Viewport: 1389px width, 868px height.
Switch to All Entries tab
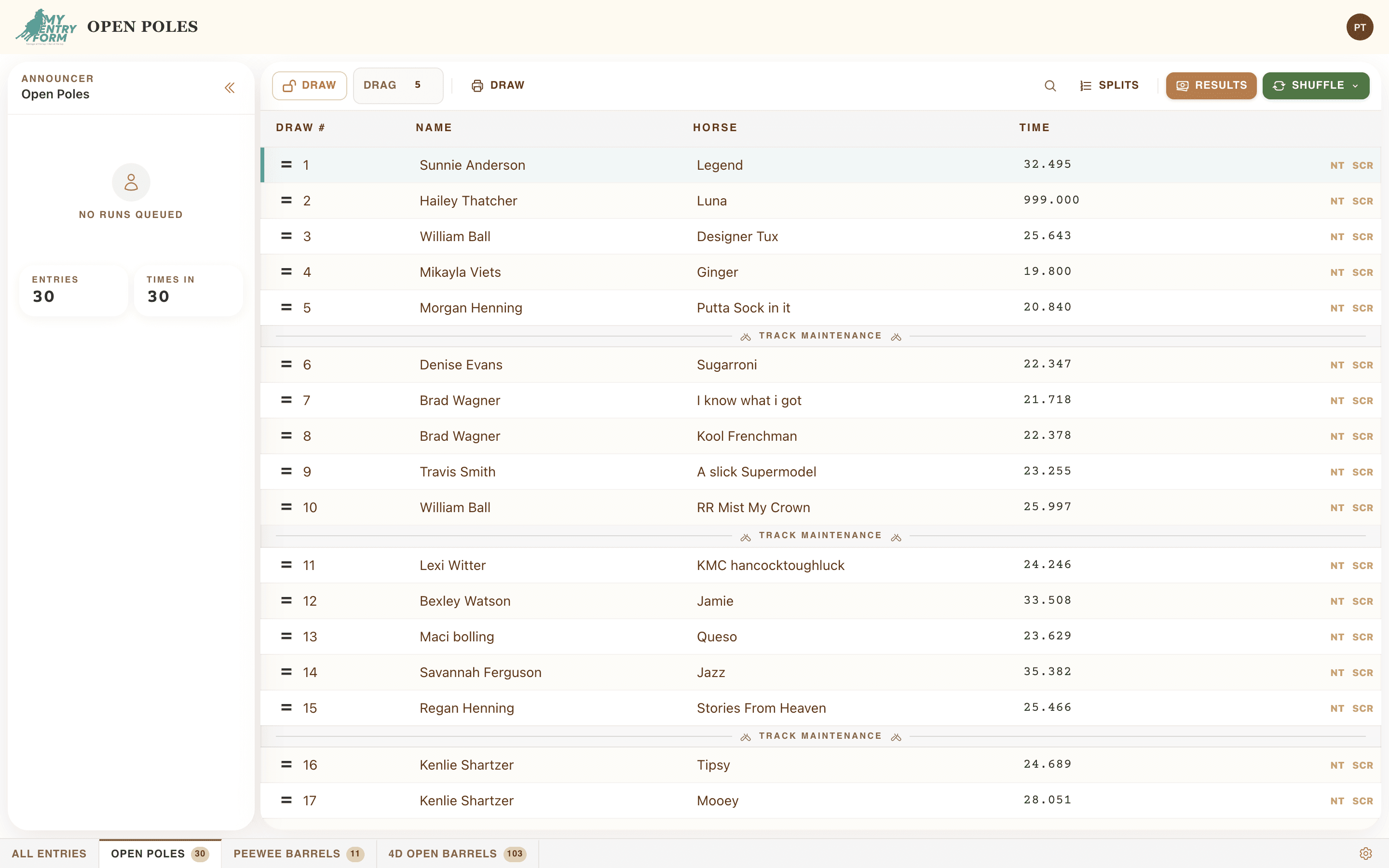point(49,854)
